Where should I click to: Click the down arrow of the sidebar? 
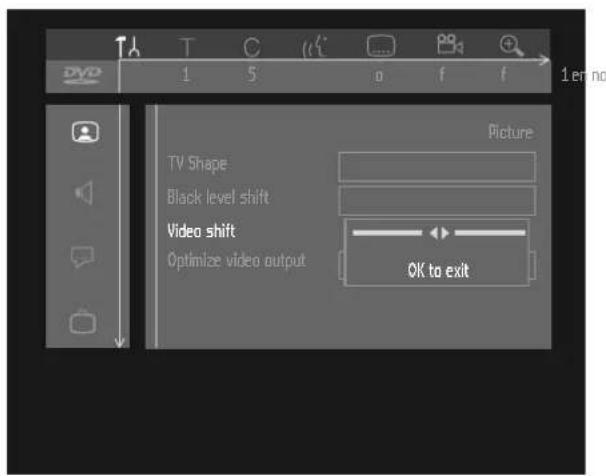click(119, 342)
